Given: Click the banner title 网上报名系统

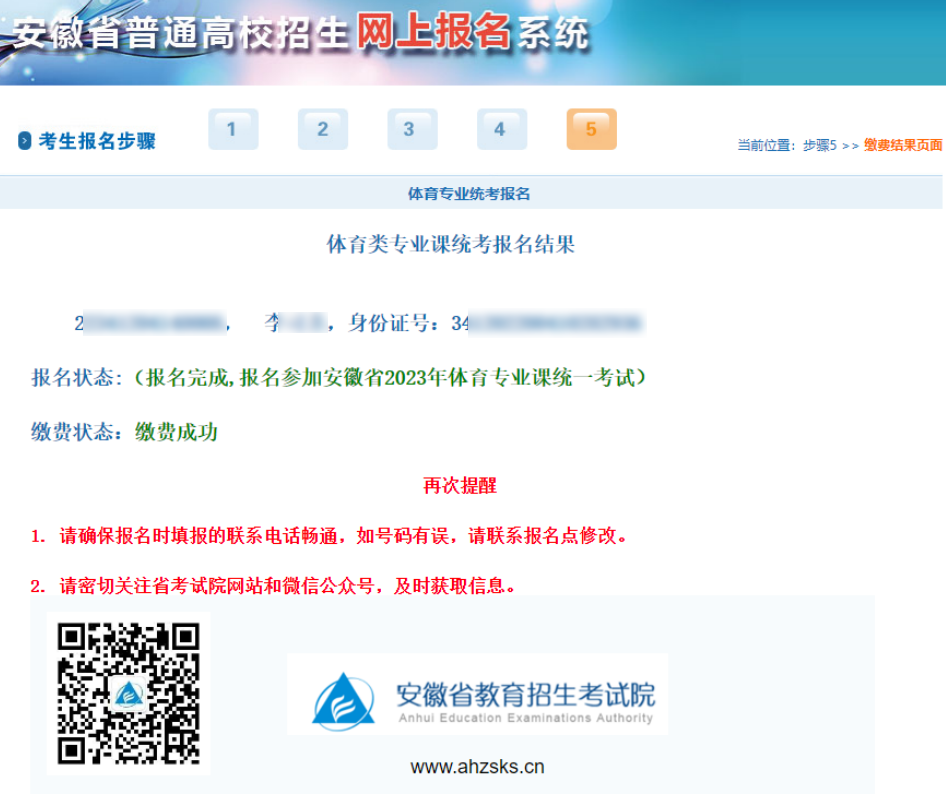Looking at the screenshot, I should pyautogui.click(x=470, y=35).
